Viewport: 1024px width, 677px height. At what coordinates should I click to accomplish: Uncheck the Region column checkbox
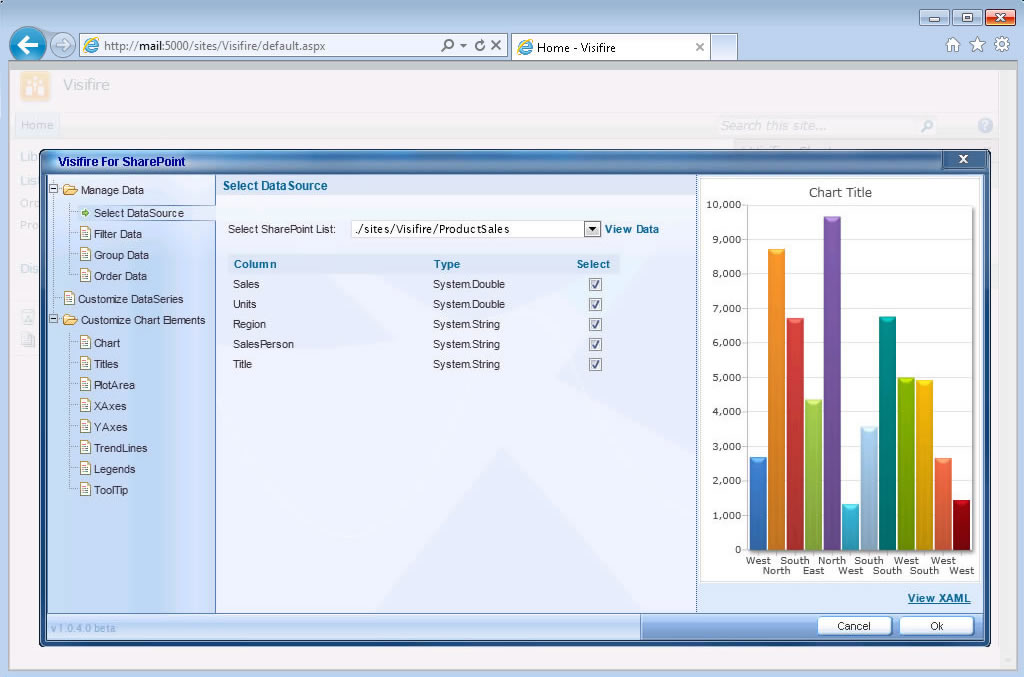click(x=595, y=324)
